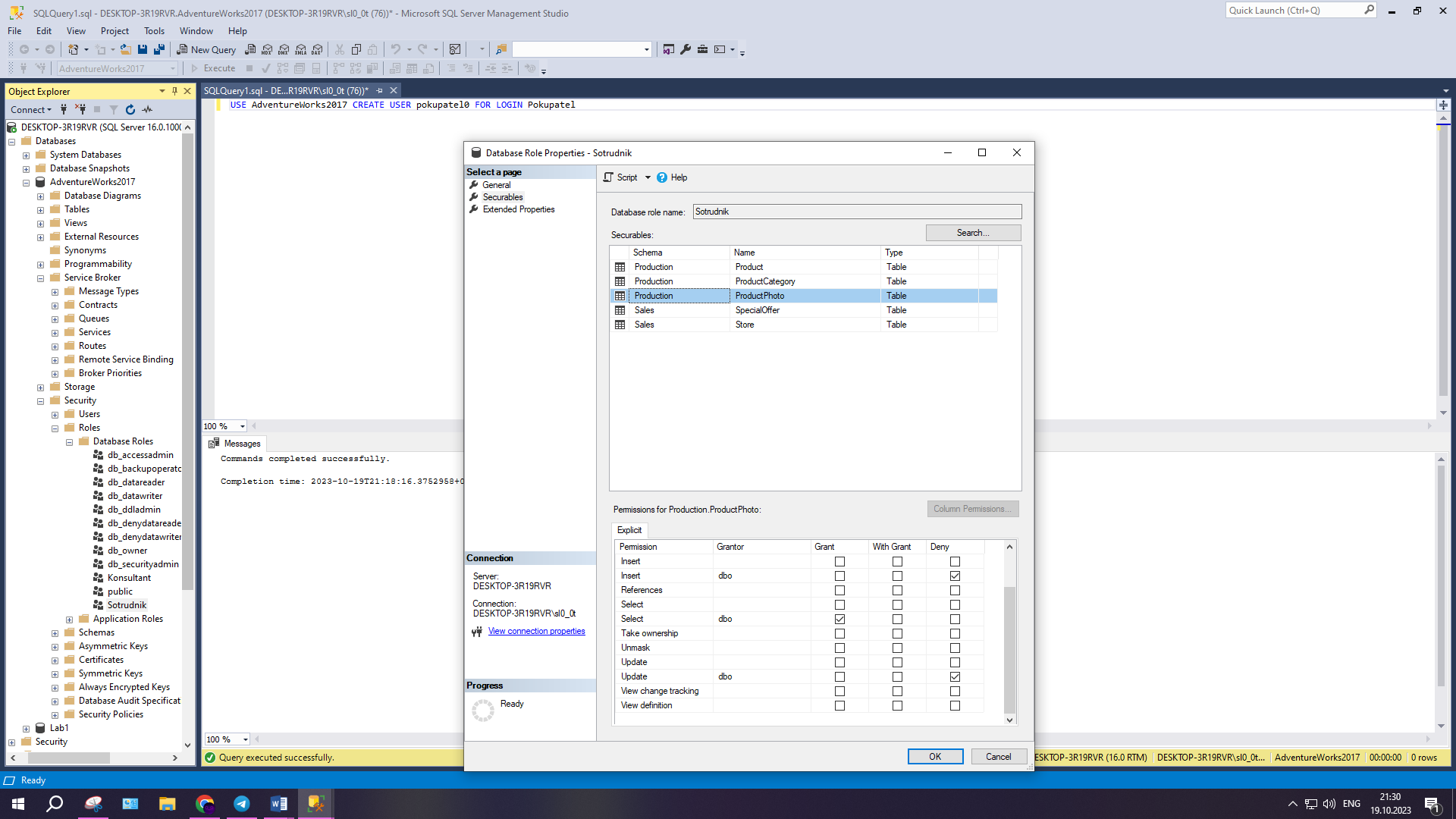This screenshot has height=819, width=1456.
Task: Click the Help button in dialog
Action: (672, 177)
